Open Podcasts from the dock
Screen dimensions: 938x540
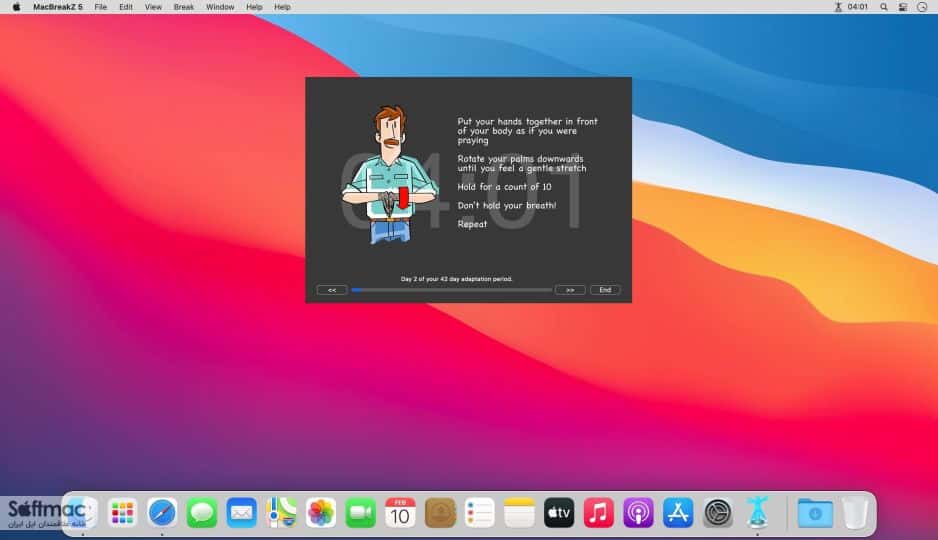pyautogui.click(x=638, y=513)
